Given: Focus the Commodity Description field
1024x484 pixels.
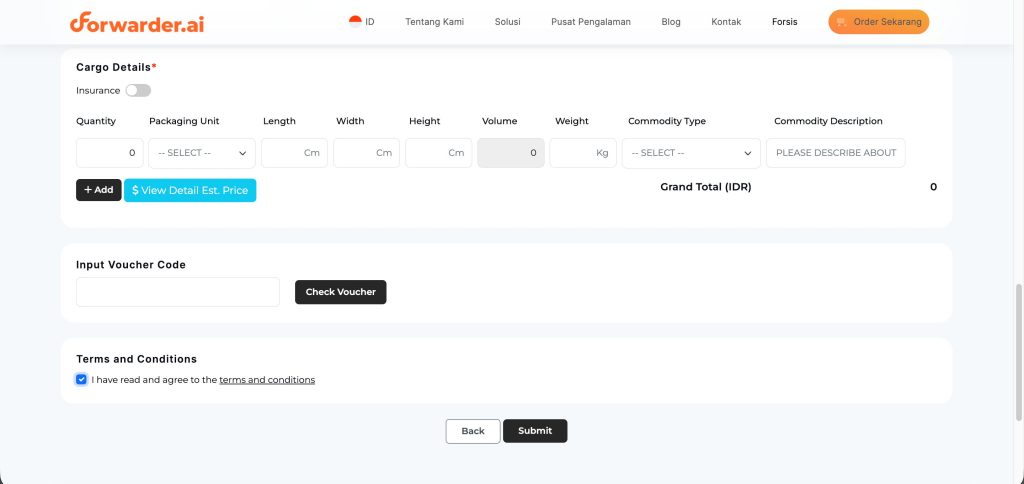Looking at the screenshot, I should (x=836, y=153).
